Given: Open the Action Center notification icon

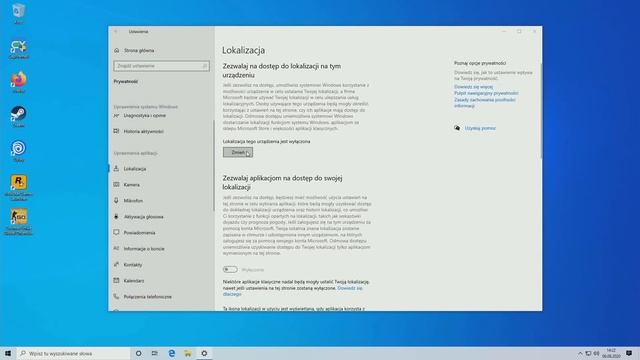Looking at the screenshot, I should click(629, 353).
